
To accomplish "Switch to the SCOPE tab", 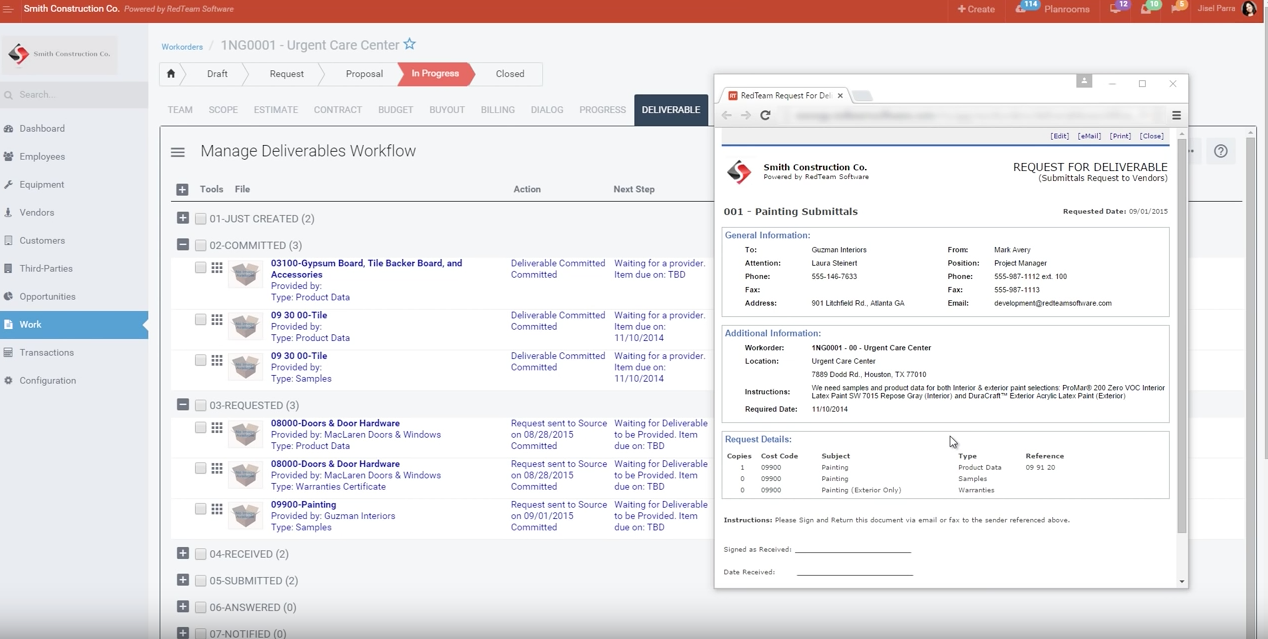I will (x=223, y=110).
